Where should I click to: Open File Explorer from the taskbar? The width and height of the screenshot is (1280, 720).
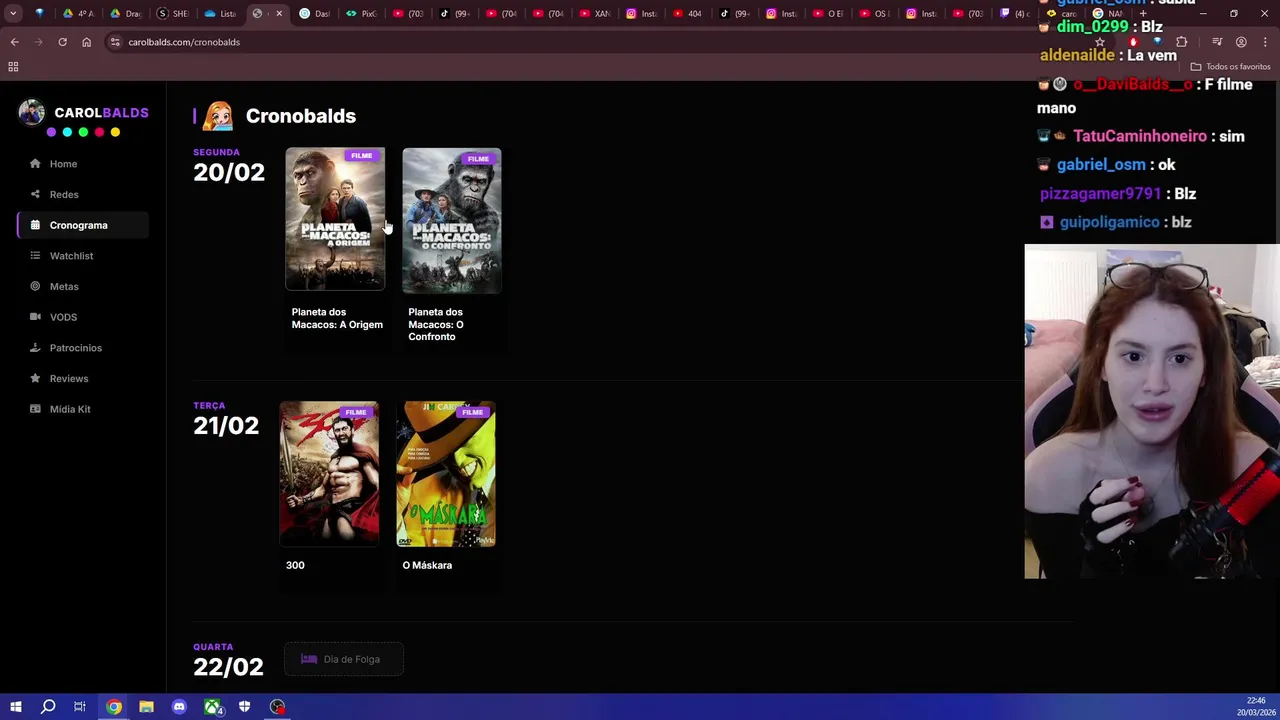click(146, 707)
